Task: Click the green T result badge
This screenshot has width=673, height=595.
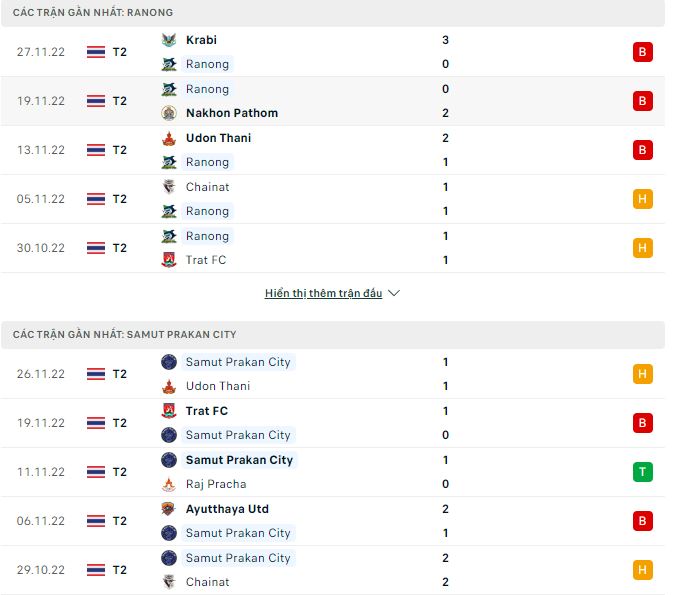Action: 643,472
